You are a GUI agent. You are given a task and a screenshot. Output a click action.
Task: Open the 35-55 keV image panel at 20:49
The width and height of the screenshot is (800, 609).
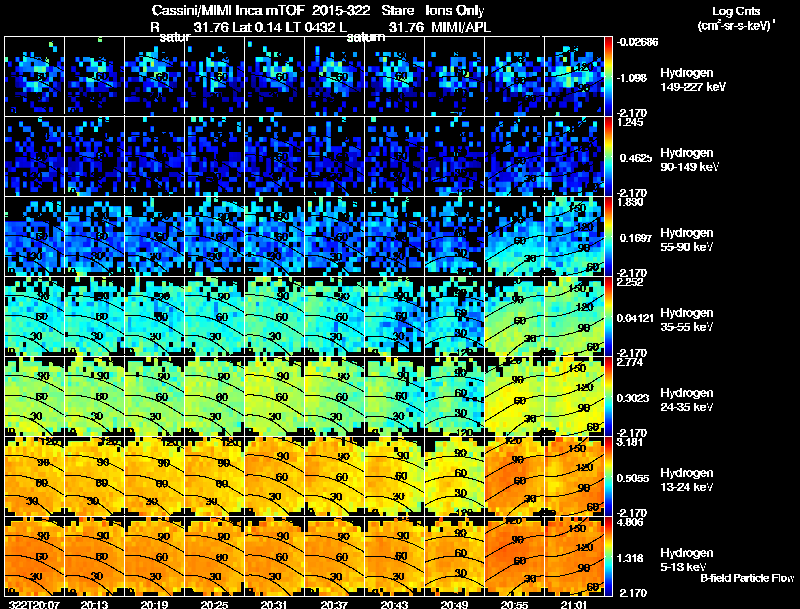coord(454,316)
